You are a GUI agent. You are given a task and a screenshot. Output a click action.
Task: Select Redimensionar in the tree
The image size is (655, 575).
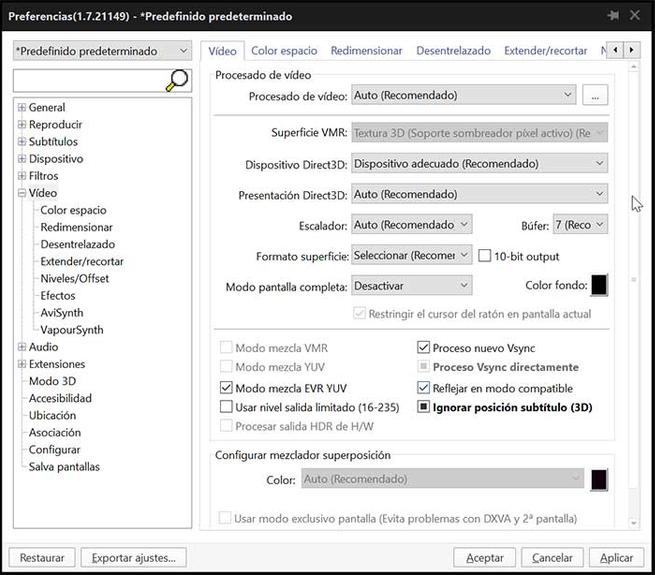76,227
